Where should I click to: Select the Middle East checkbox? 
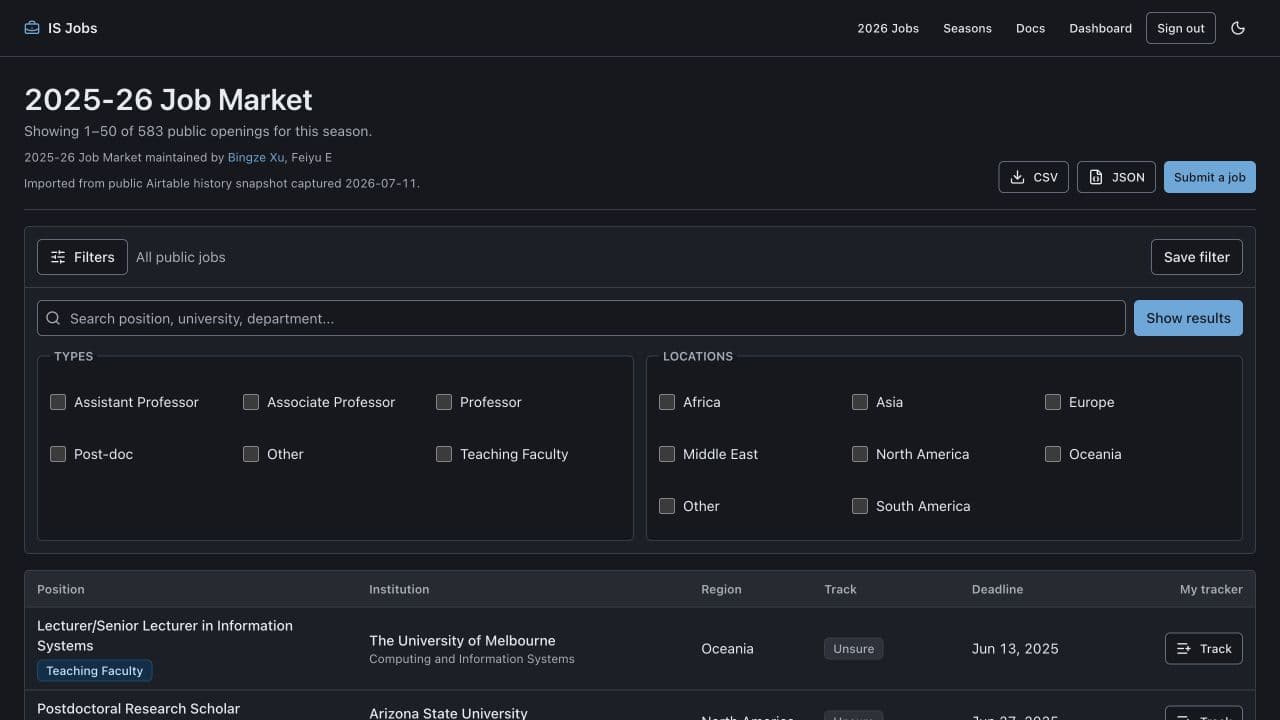[667, 454]
